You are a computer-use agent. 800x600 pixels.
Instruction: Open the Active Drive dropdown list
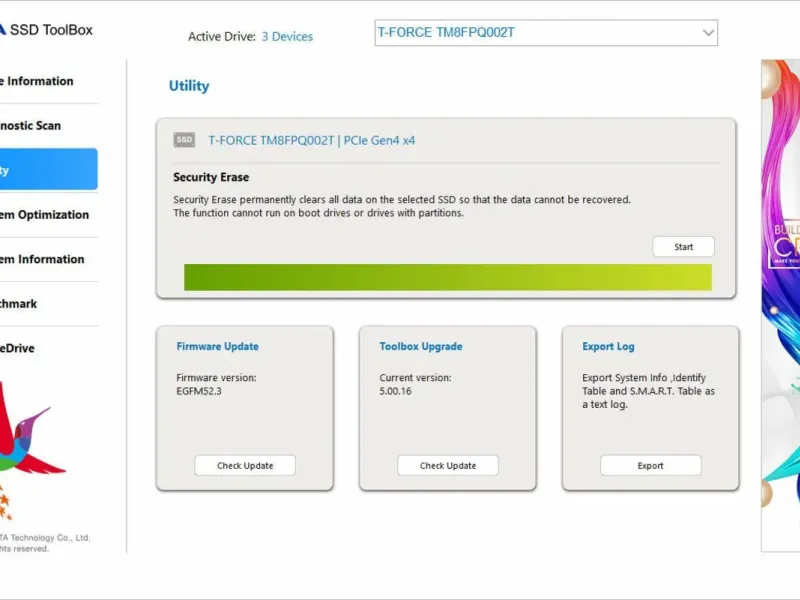pyautogui.click(x=546, y=33)
